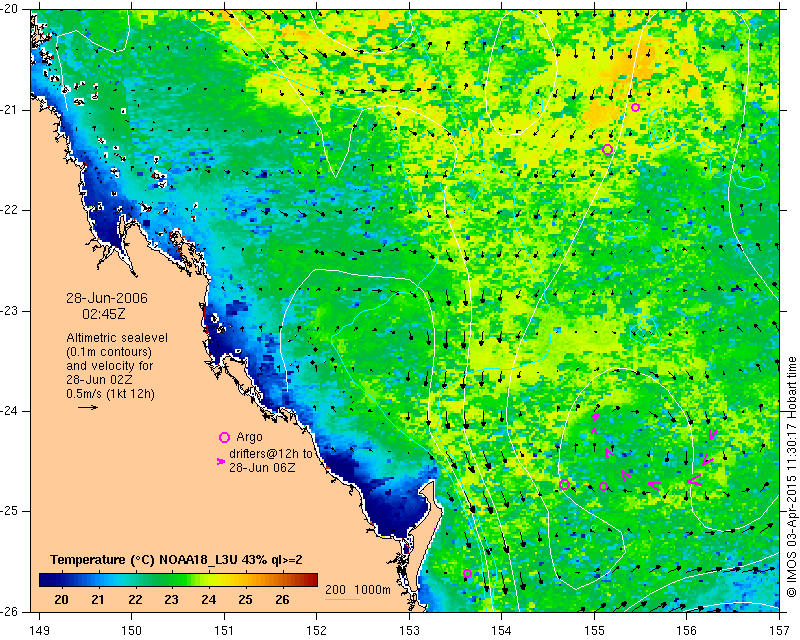800x640 pixels.
Task: Click the longitude axis label 156
Action: 686,631
